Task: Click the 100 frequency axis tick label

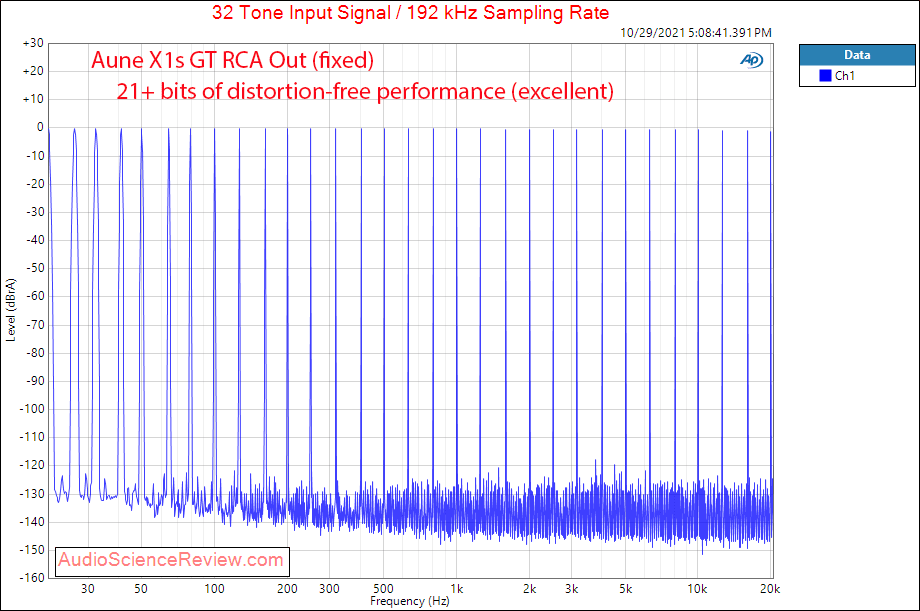Action: [214, 589]
